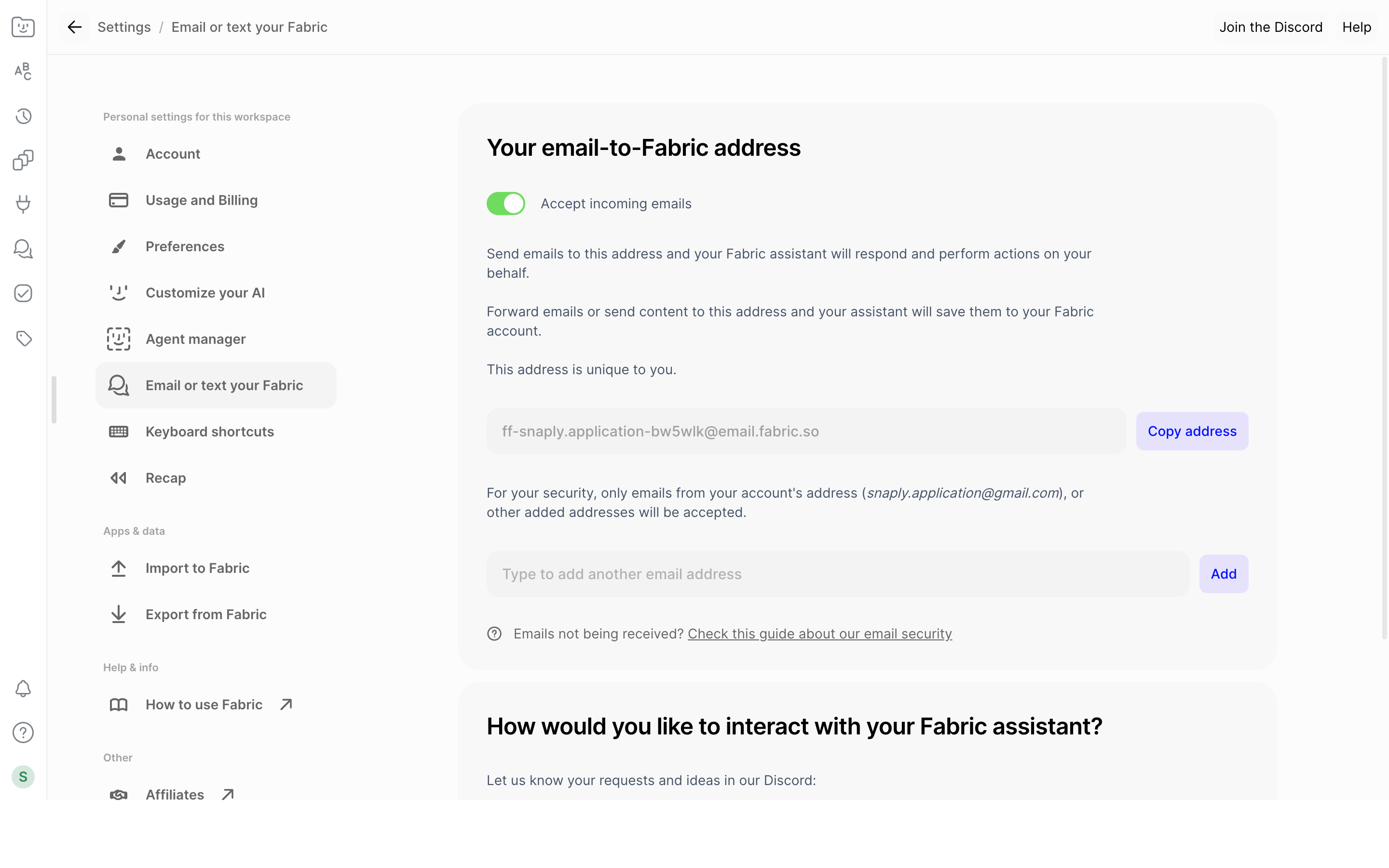Click the download arrow icon beside Export from Fabric
The height and width of the screenshot is (868, 1389).
[x=119, y=614]
